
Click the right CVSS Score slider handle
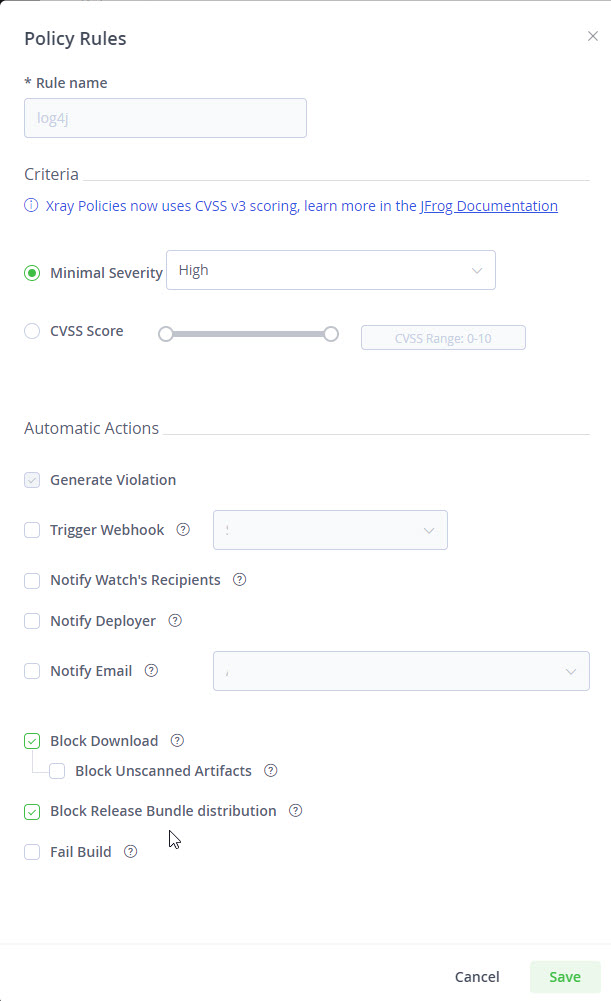click(331, 334)
